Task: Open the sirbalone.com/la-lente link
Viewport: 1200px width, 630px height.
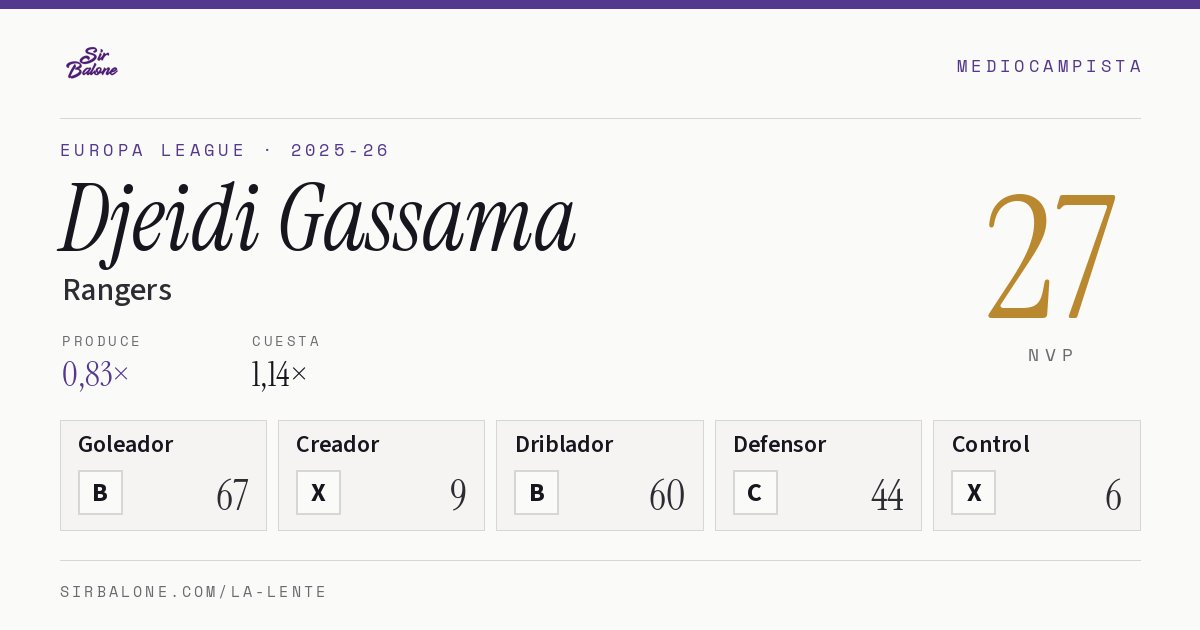Action: pyautogui.click(x=194, y=592)
